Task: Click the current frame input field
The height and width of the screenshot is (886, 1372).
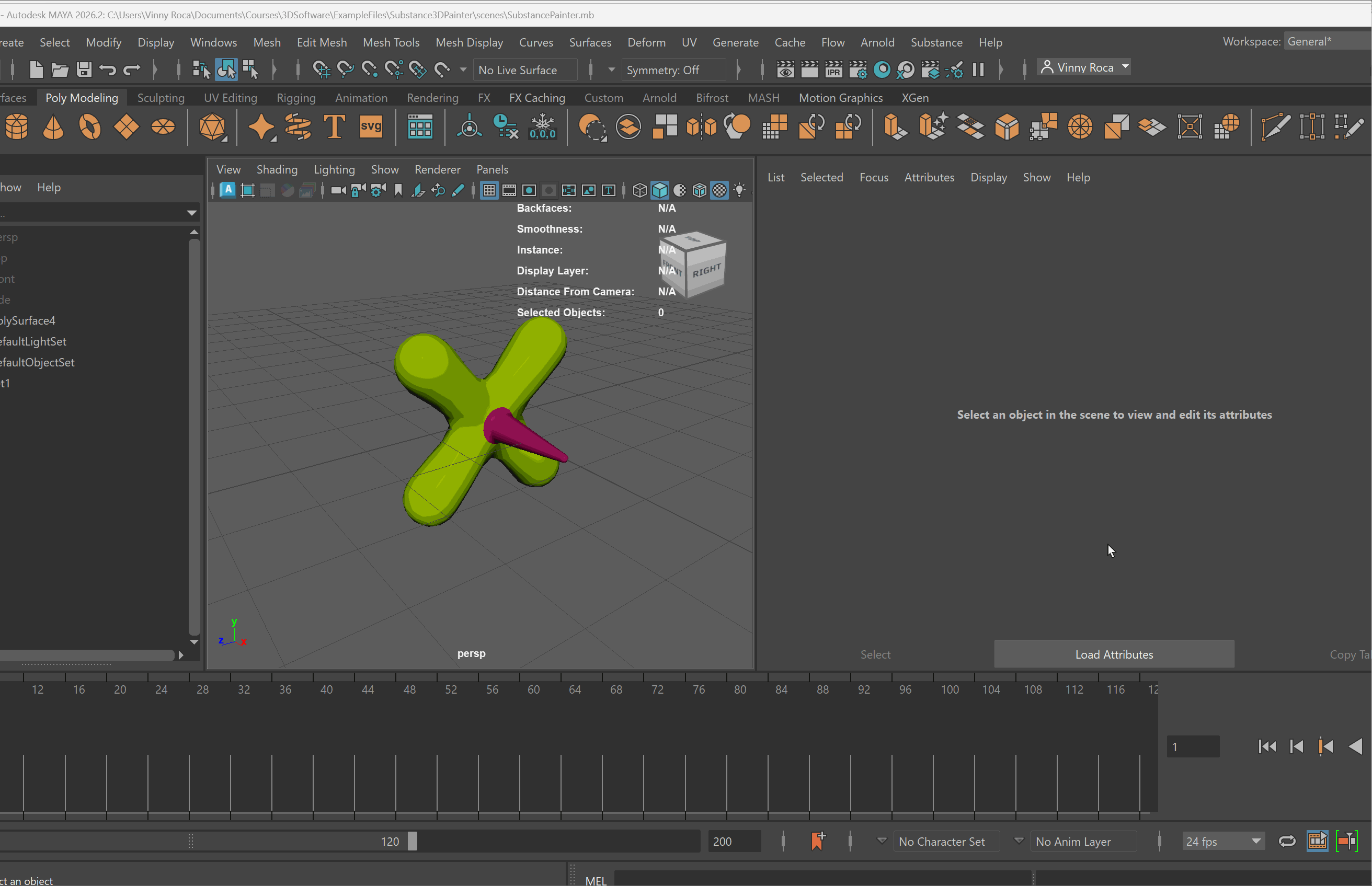Action: [1193, 747]
